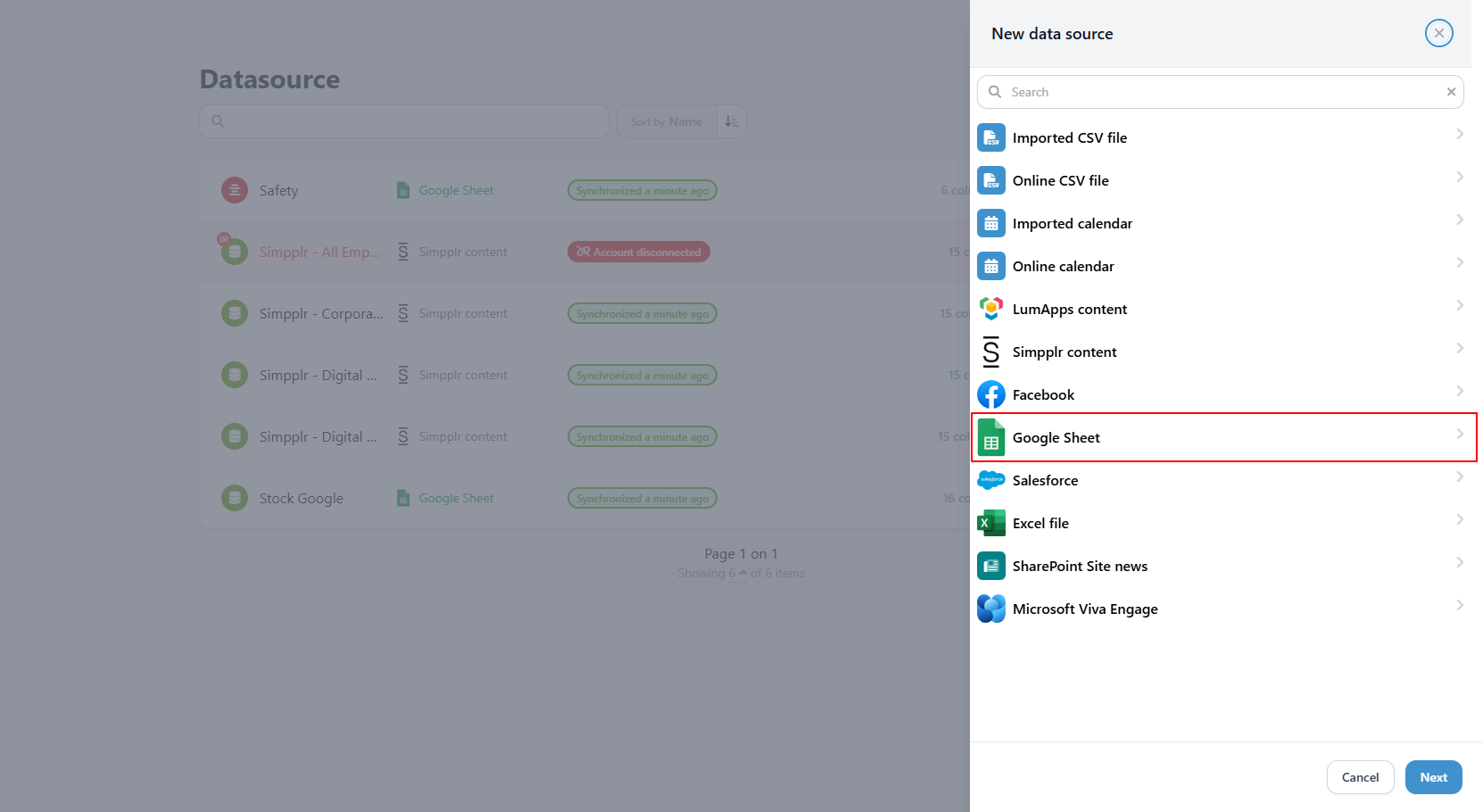Expand the Excel file chevron arrow
This screenshot has height=812, width=1483.
[1460, 519]
